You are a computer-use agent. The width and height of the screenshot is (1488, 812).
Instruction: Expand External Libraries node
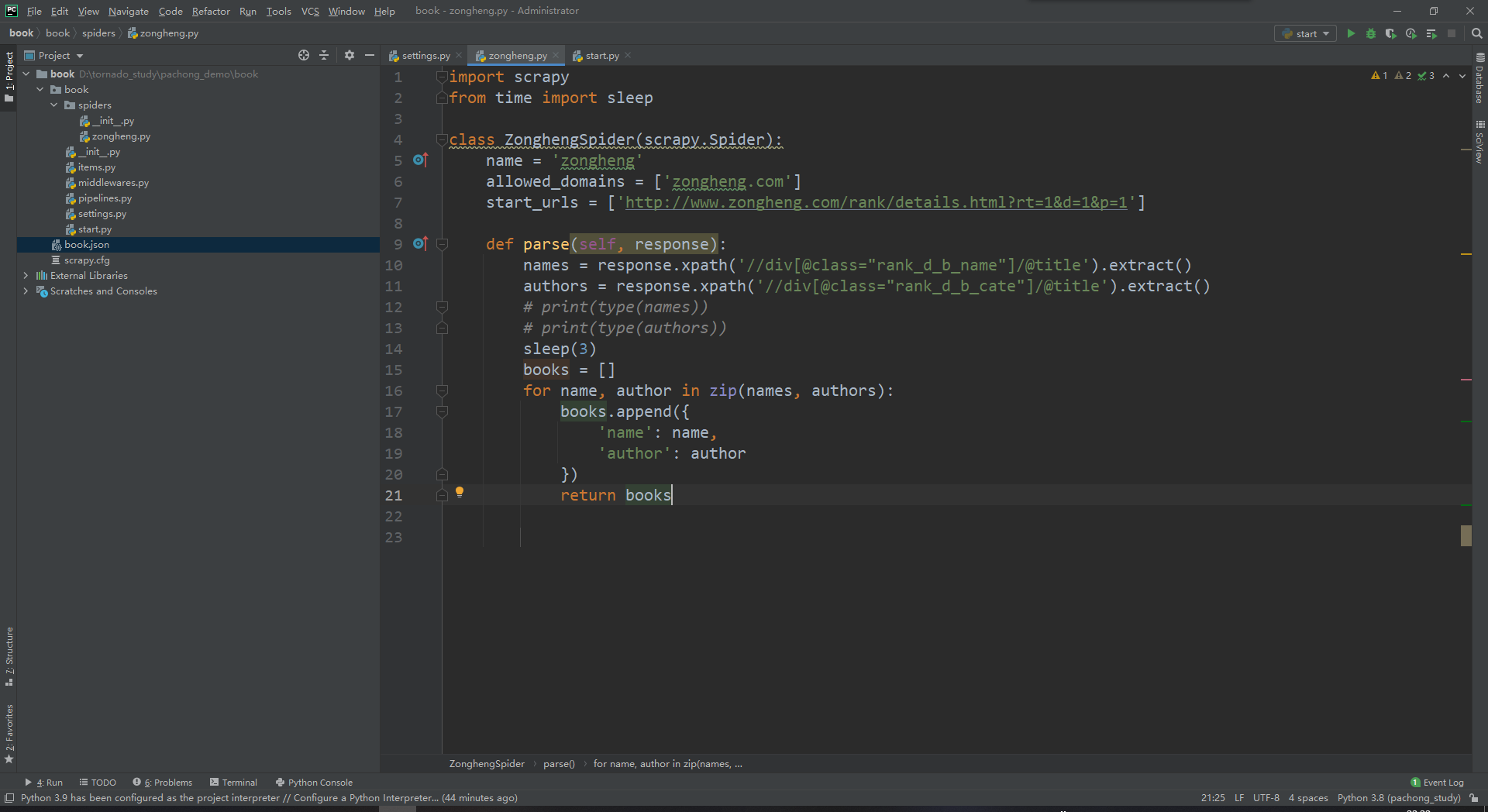(26, 276)
